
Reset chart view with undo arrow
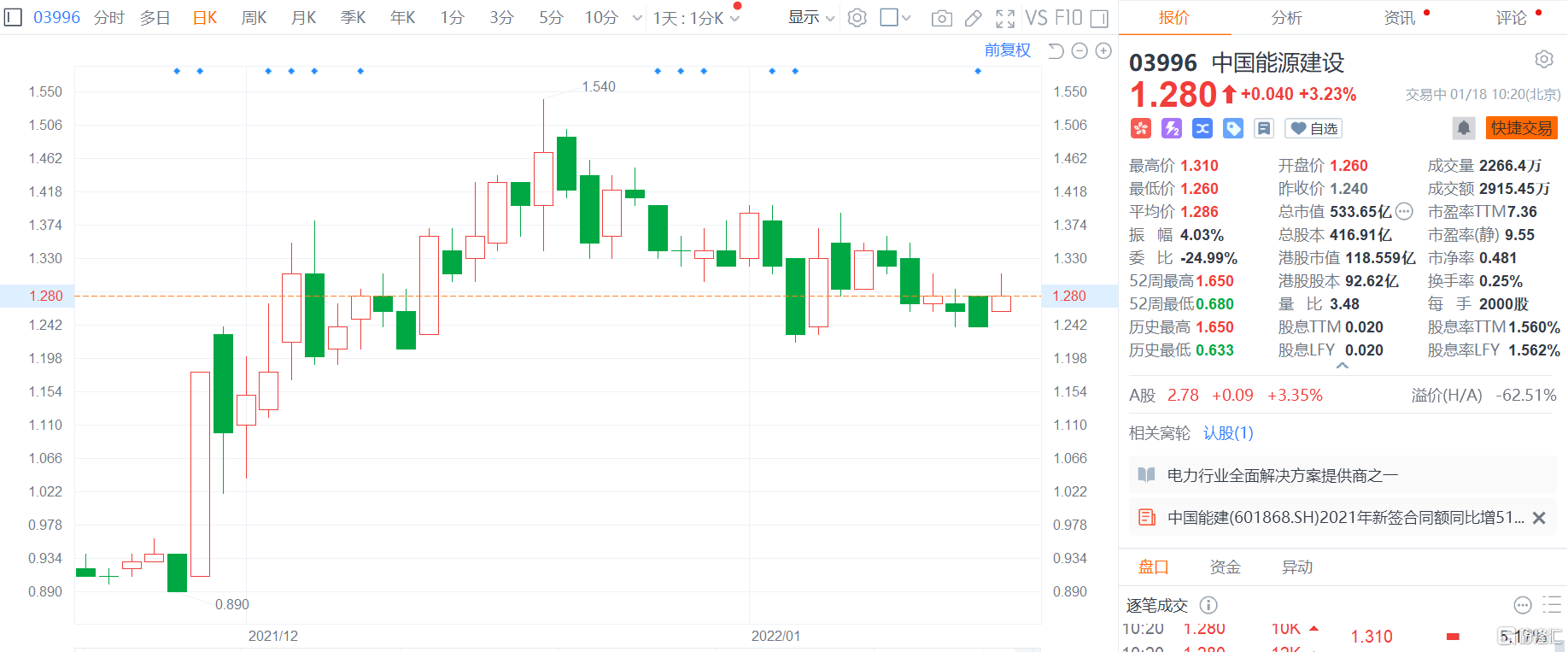[1056, 51]
